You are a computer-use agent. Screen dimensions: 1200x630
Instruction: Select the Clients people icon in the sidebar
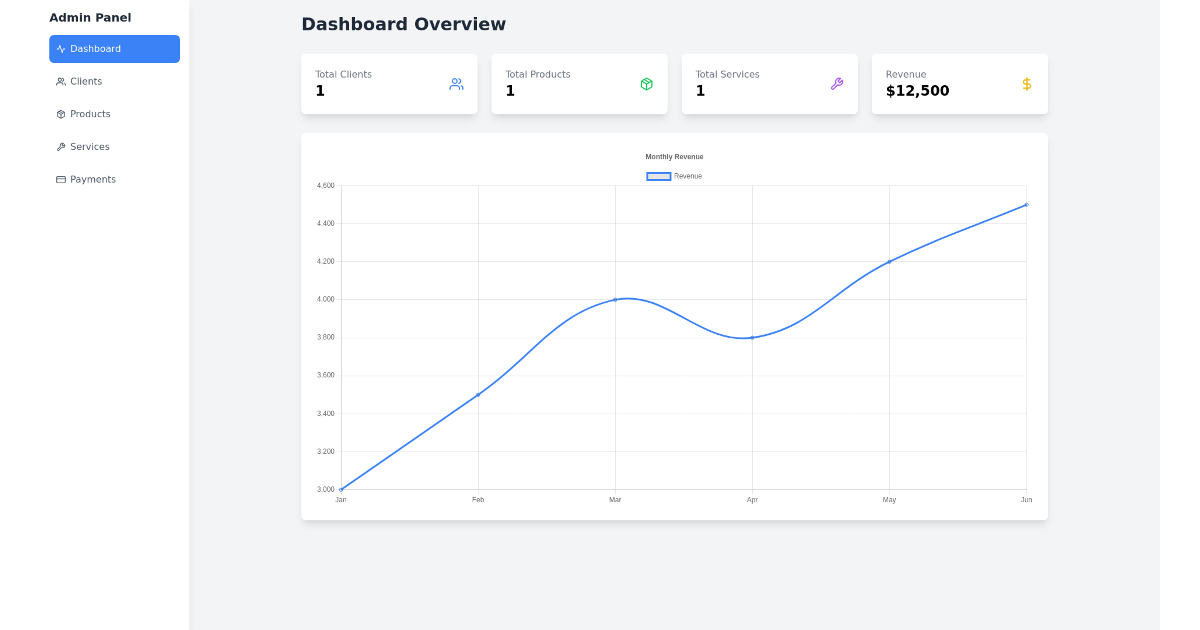click(x=60, y=81)
